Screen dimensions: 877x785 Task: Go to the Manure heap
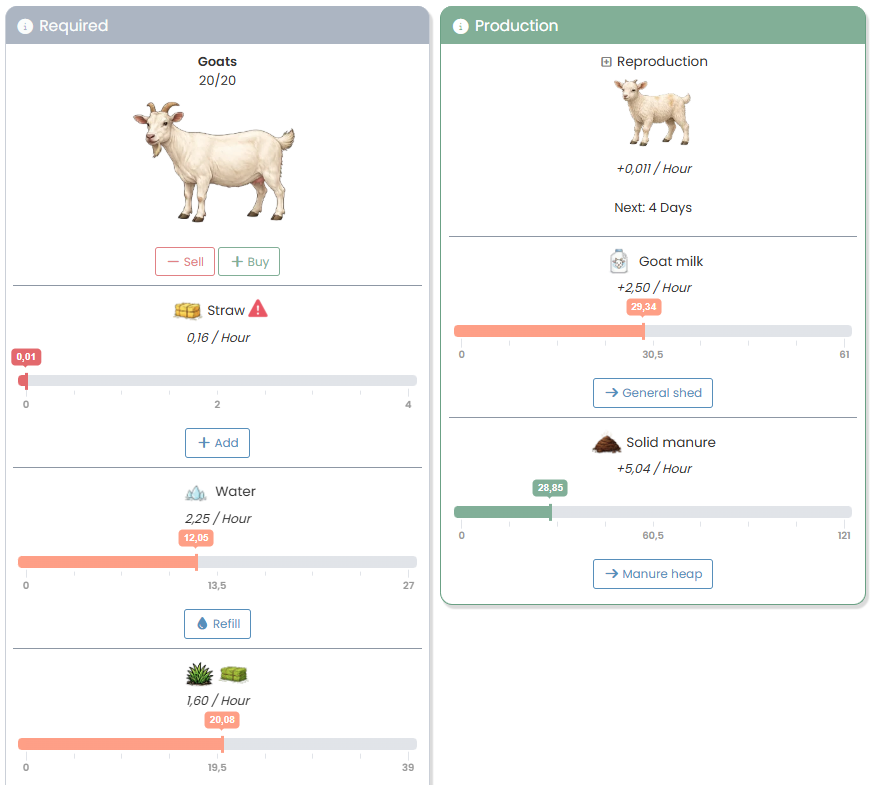pyautogui.click(x=652, y=574)
